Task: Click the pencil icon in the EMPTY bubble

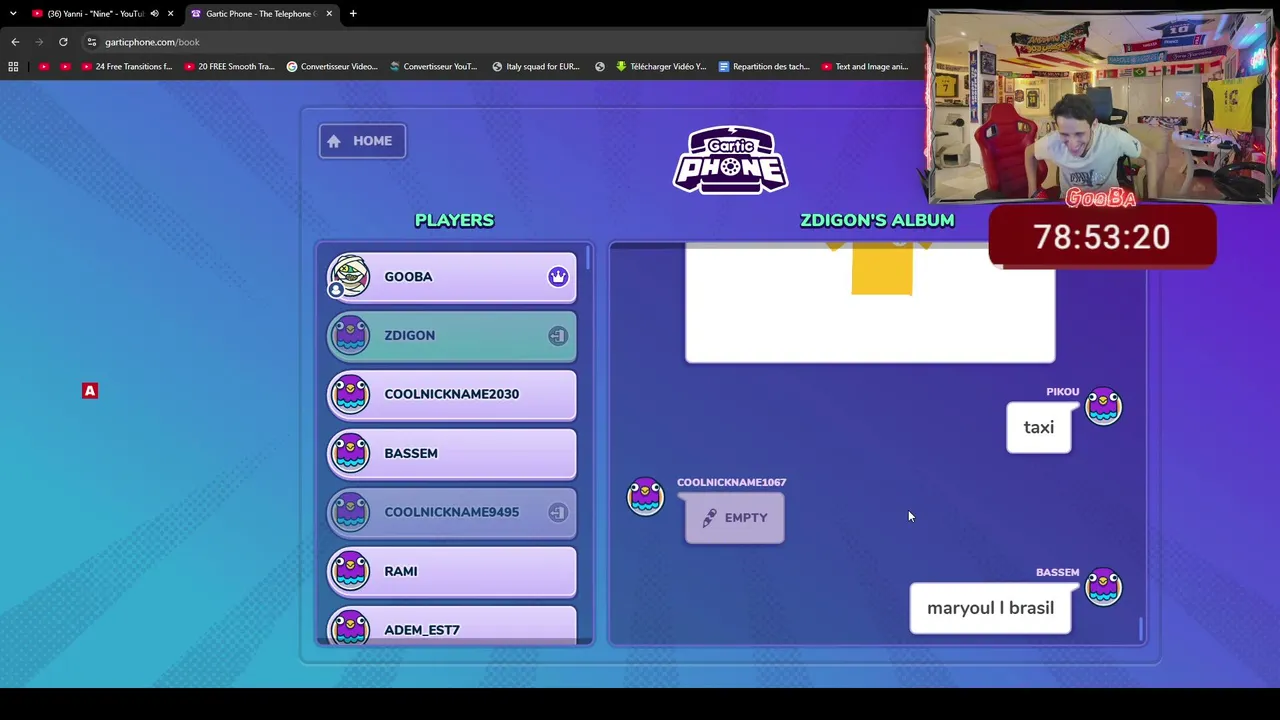Action: click(709, 518)
